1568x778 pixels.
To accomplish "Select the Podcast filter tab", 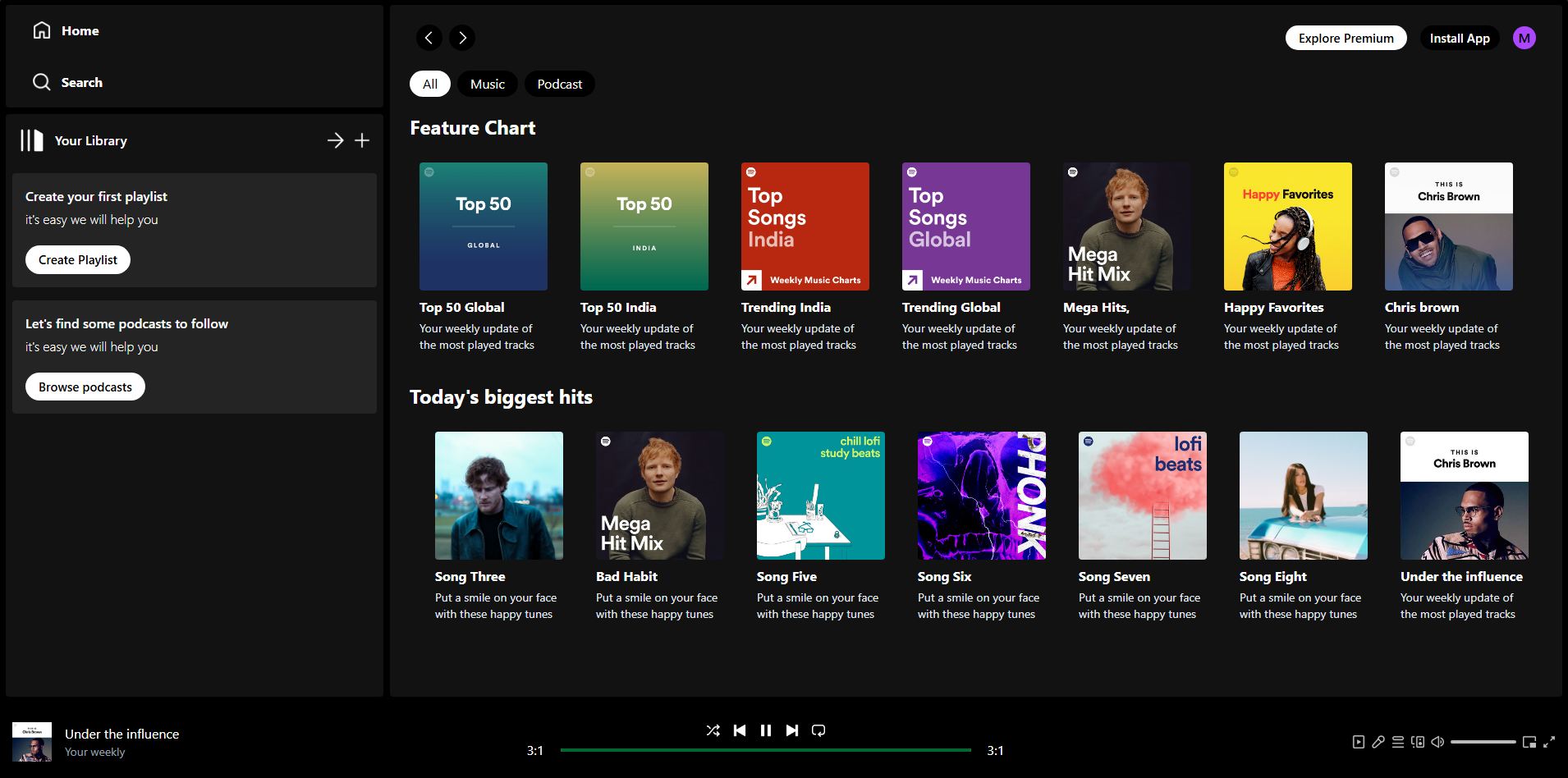I will 559,84.
